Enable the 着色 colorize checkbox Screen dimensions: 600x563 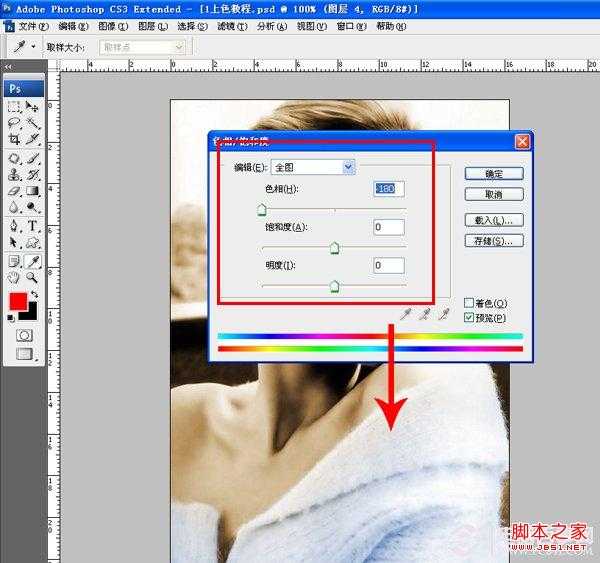469,303
